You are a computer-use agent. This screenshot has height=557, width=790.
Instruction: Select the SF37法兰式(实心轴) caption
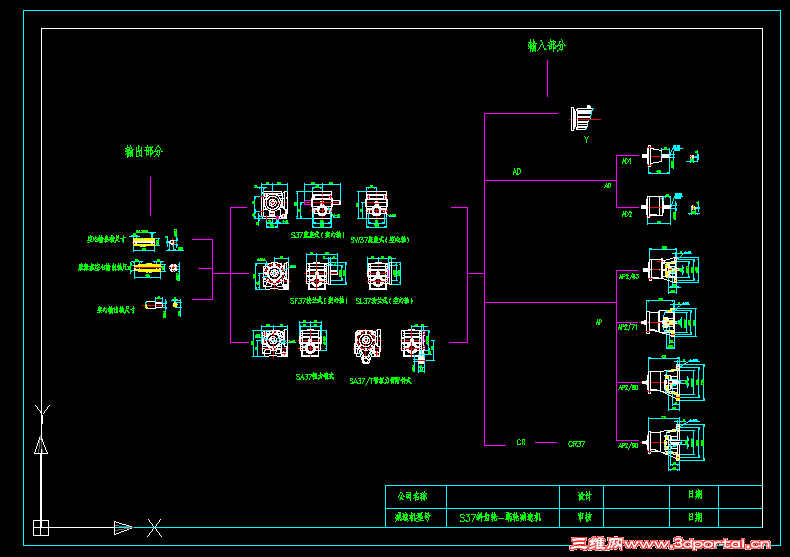(x=318, y=301)
